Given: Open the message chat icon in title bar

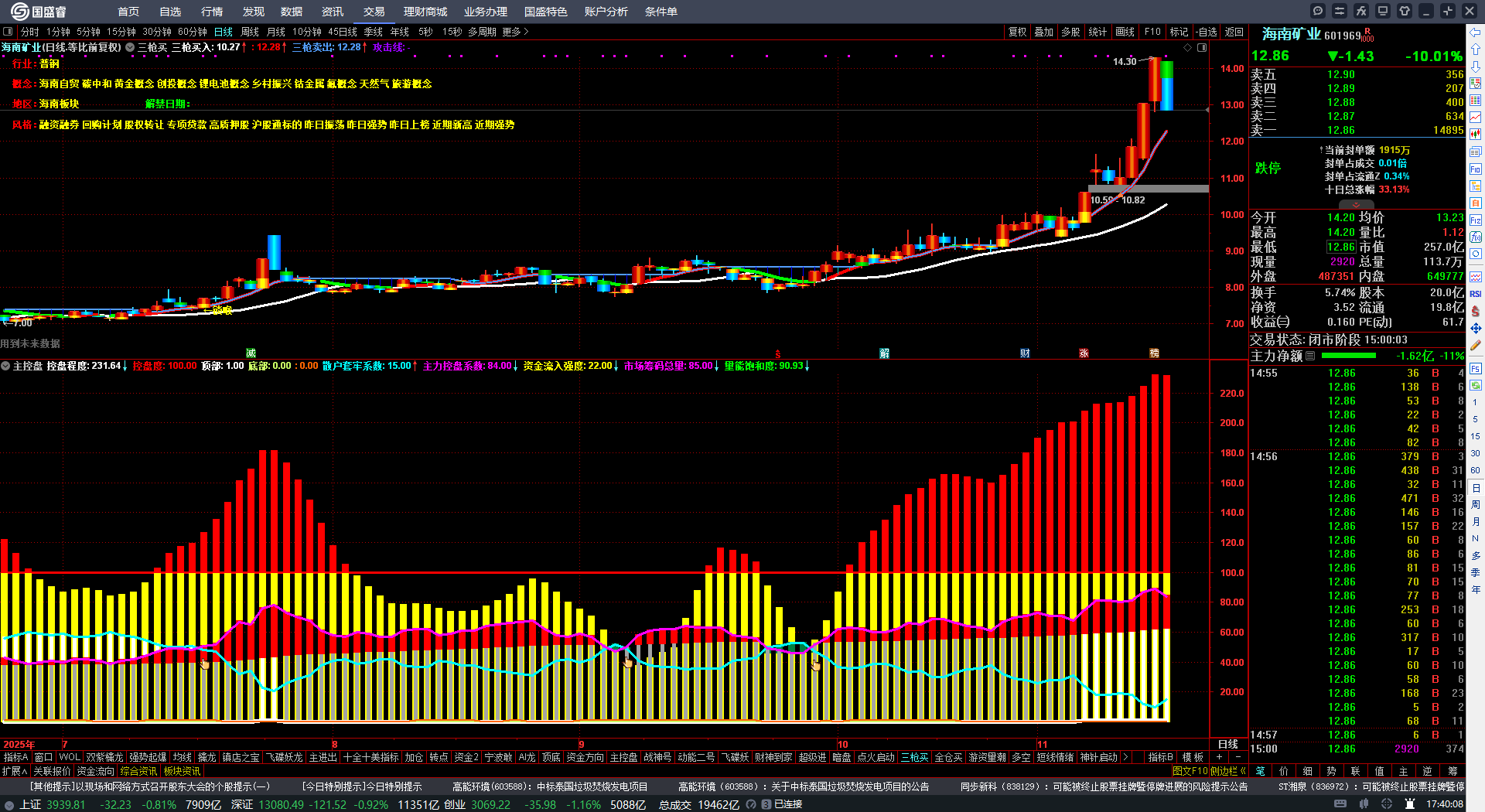Looking at the screenshot, I should [x=1318, y=11].
